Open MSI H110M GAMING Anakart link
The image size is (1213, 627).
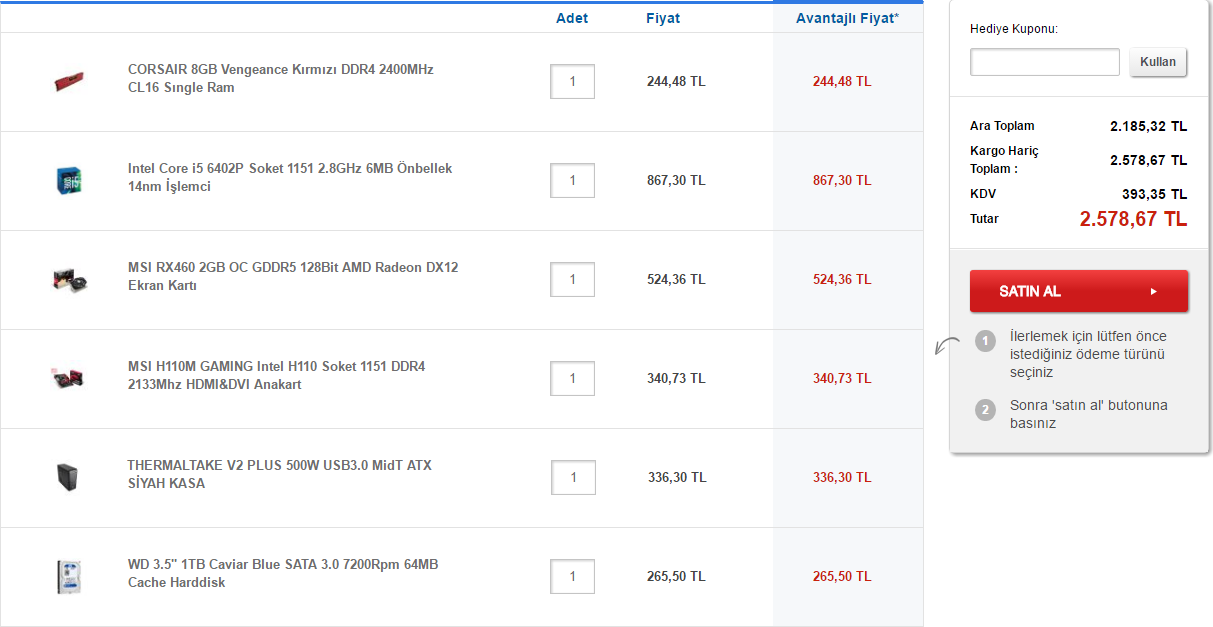tap(276, 375)
